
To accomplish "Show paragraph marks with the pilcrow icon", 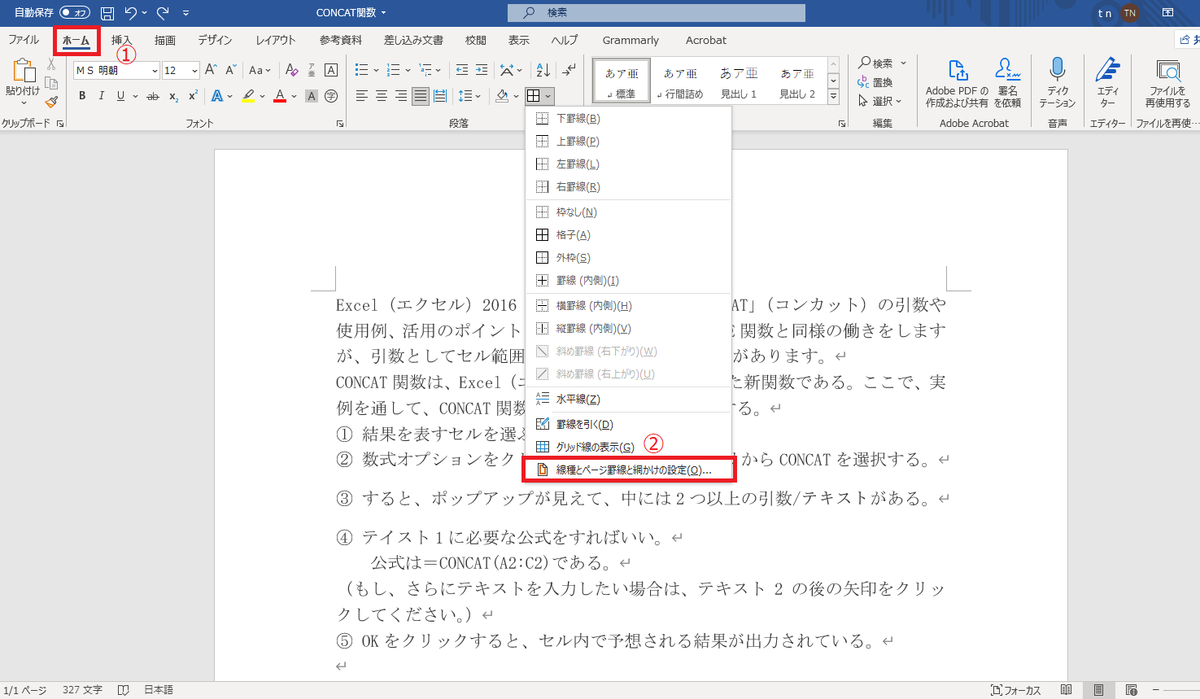I will click(569, 70).
